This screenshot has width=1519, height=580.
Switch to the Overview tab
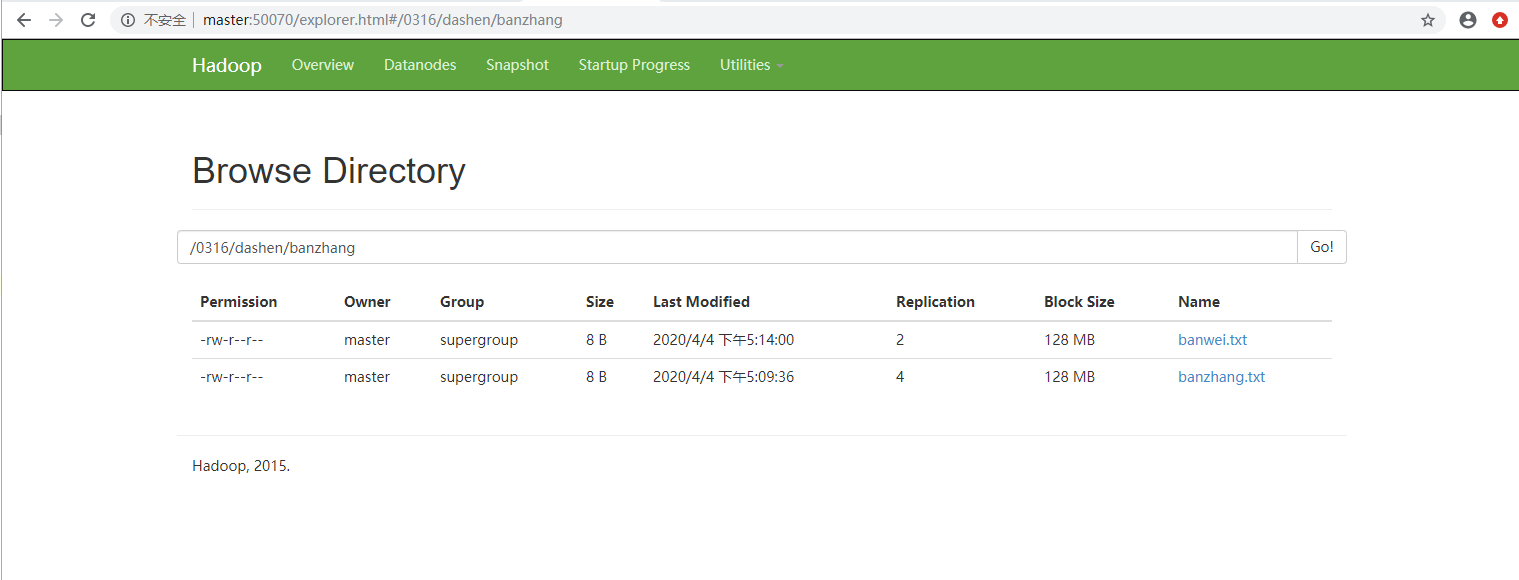(x=323, y=65)
